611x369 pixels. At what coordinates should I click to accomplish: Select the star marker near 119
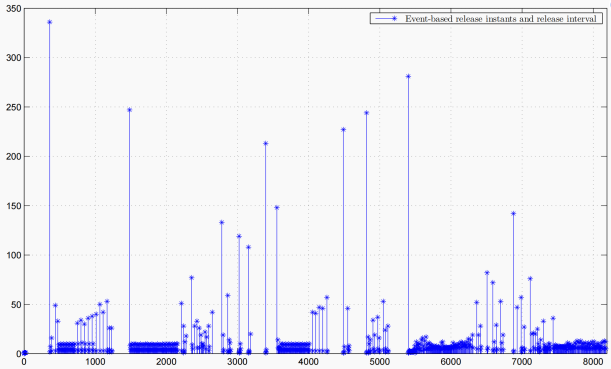click(239, 236)
